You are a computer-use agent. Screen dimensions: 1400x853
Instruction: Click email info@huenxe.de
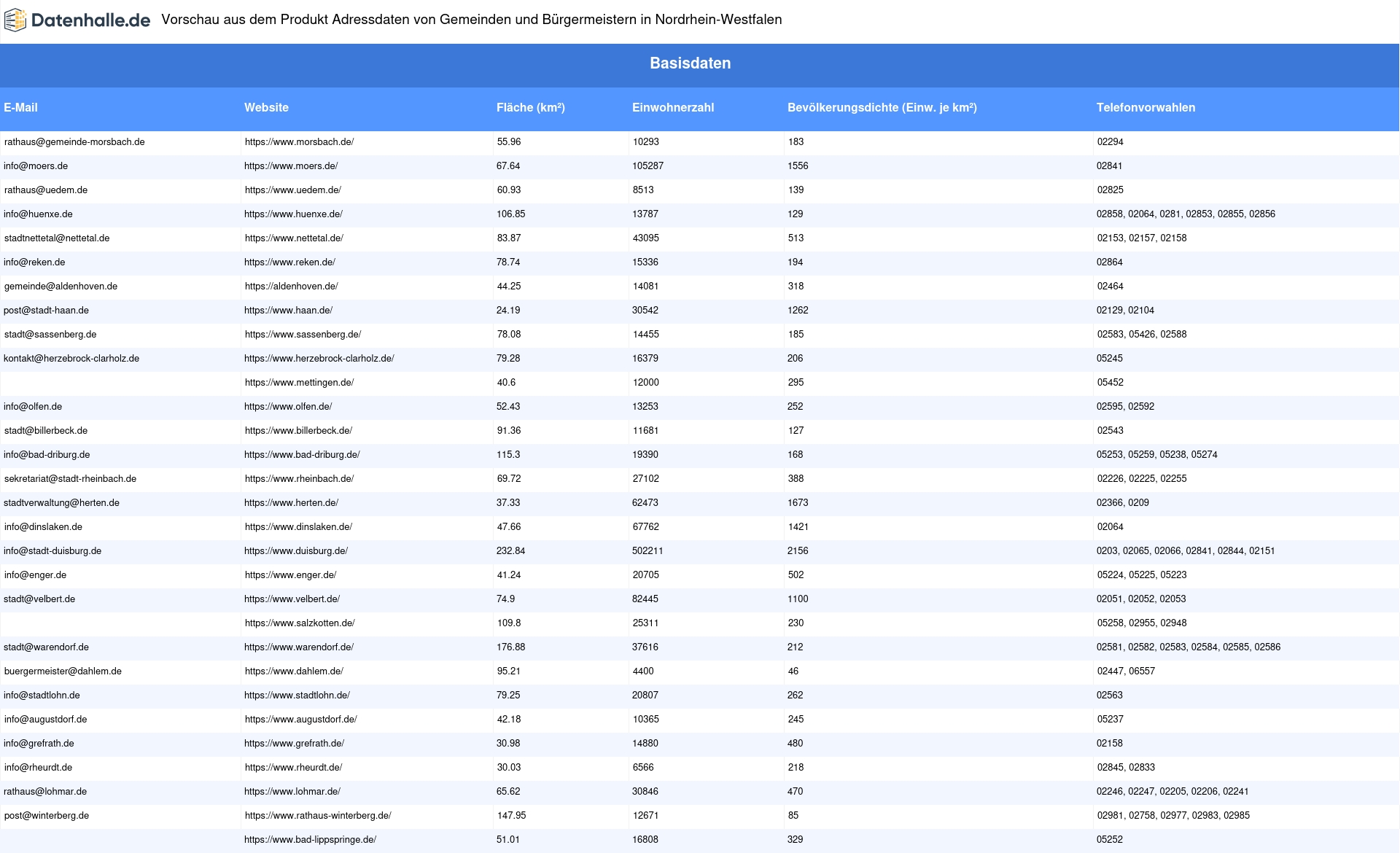coord(38,214)
